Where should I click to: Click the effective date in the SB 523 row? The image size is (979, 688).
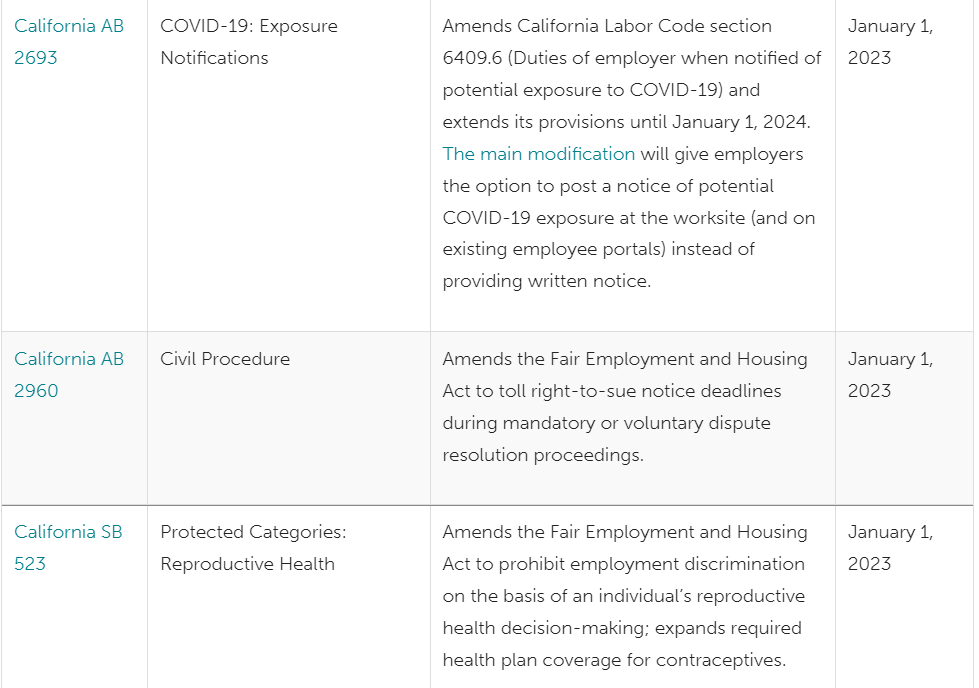coord(890,547)
